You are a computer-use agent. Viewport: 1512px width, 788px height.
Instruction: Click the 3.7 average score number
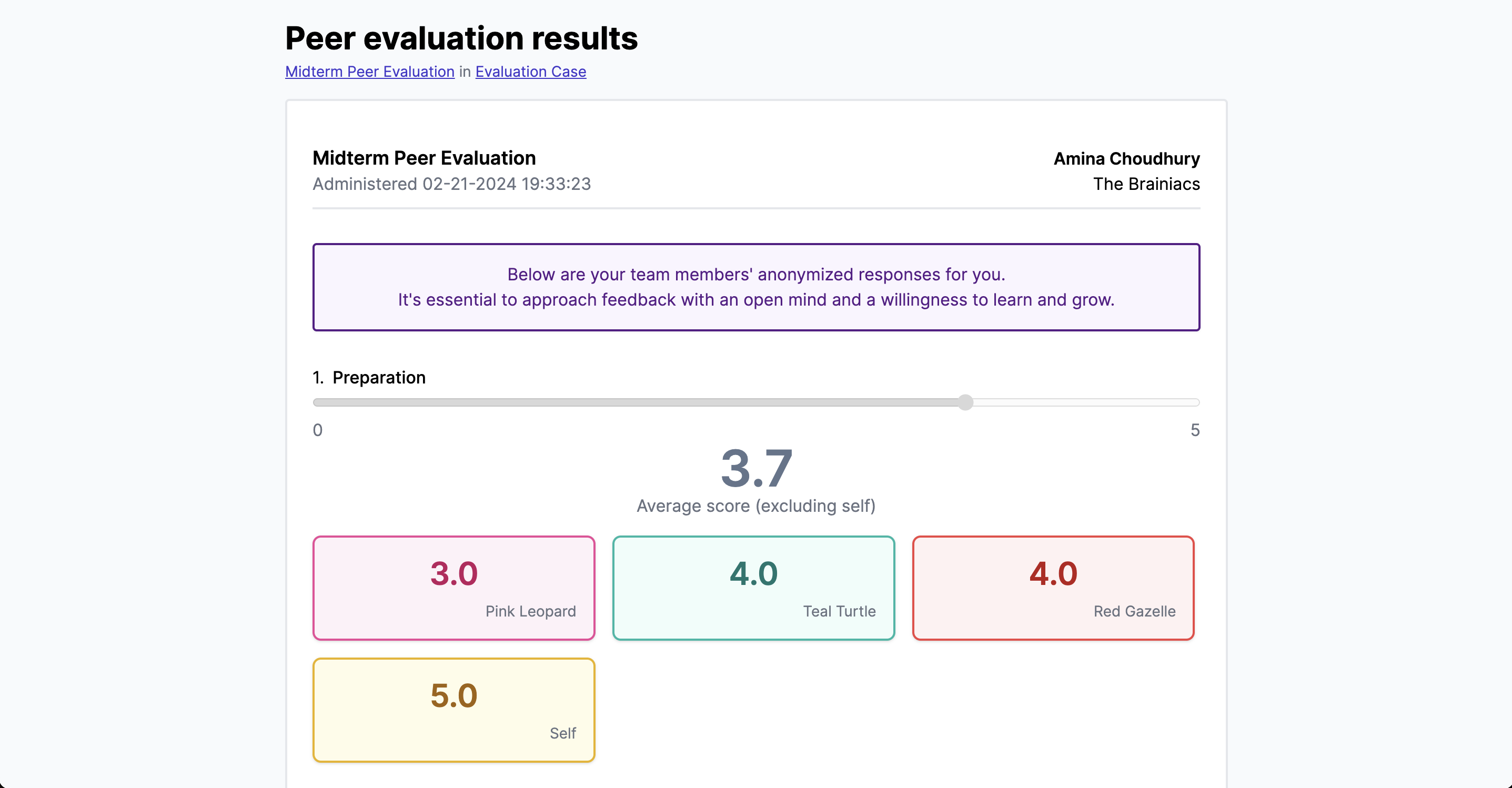coord(756,468)
